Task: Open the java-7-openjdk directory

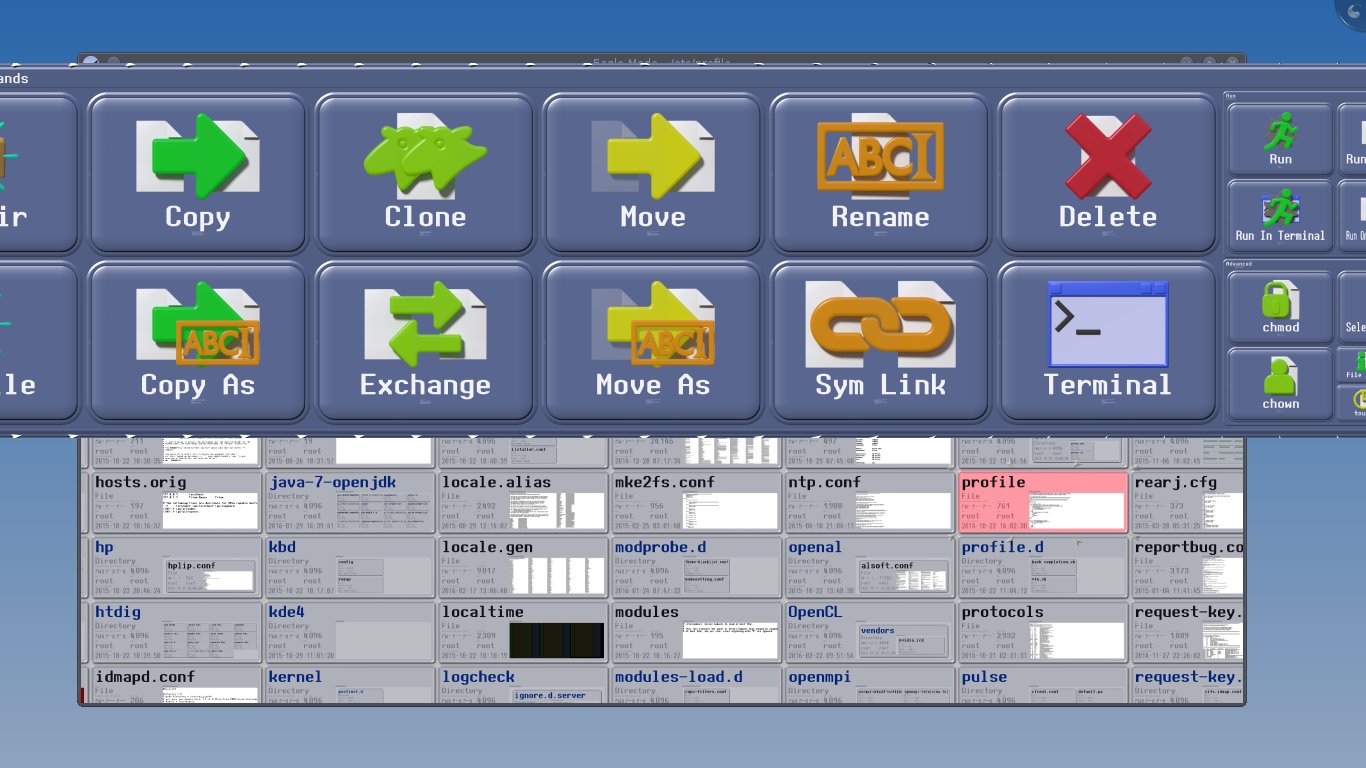Action: click(x=349, y=502)
